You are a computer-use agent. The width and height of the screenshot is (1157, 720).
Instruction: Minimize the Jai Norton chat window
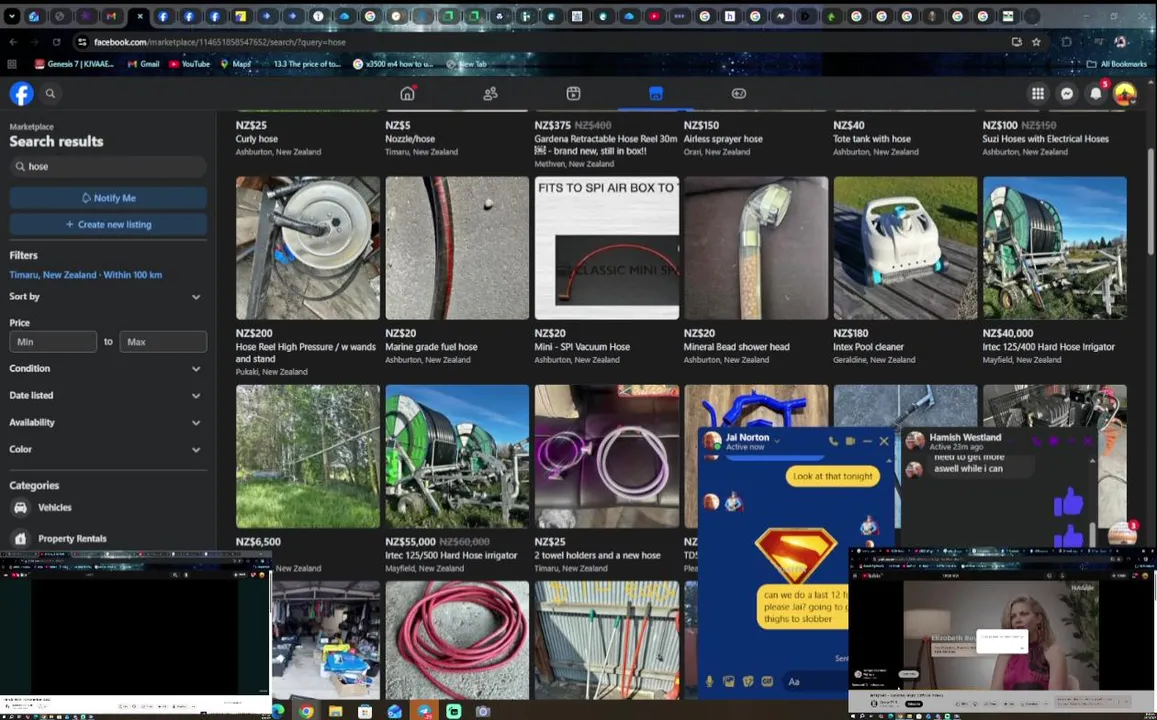(867, 441)
